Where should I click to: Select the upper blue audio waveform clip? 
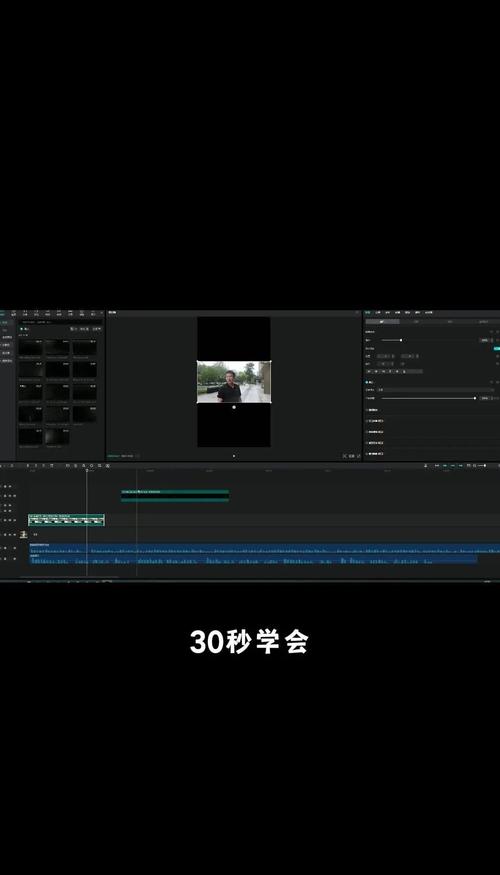point(265,549)
